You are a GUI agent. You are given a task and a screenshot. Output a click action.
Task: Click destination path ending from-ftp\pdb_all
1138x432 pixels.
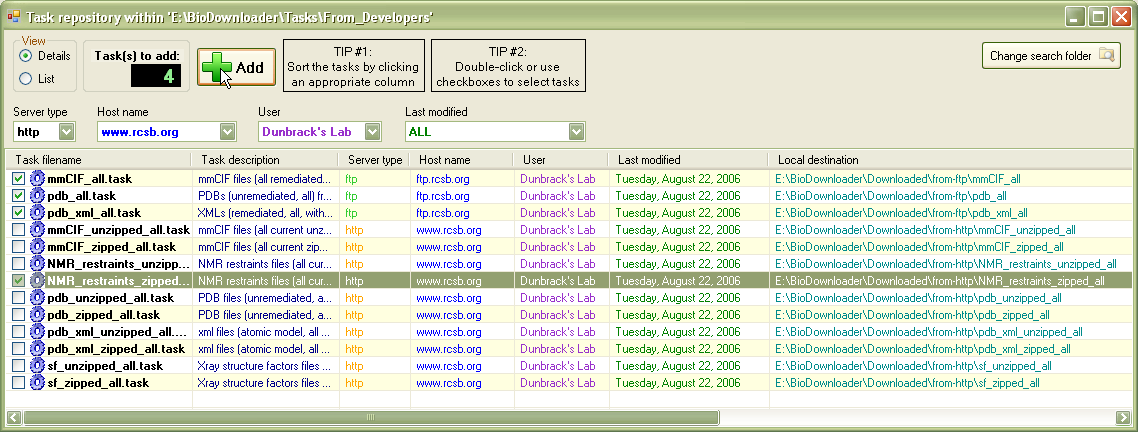891,196
